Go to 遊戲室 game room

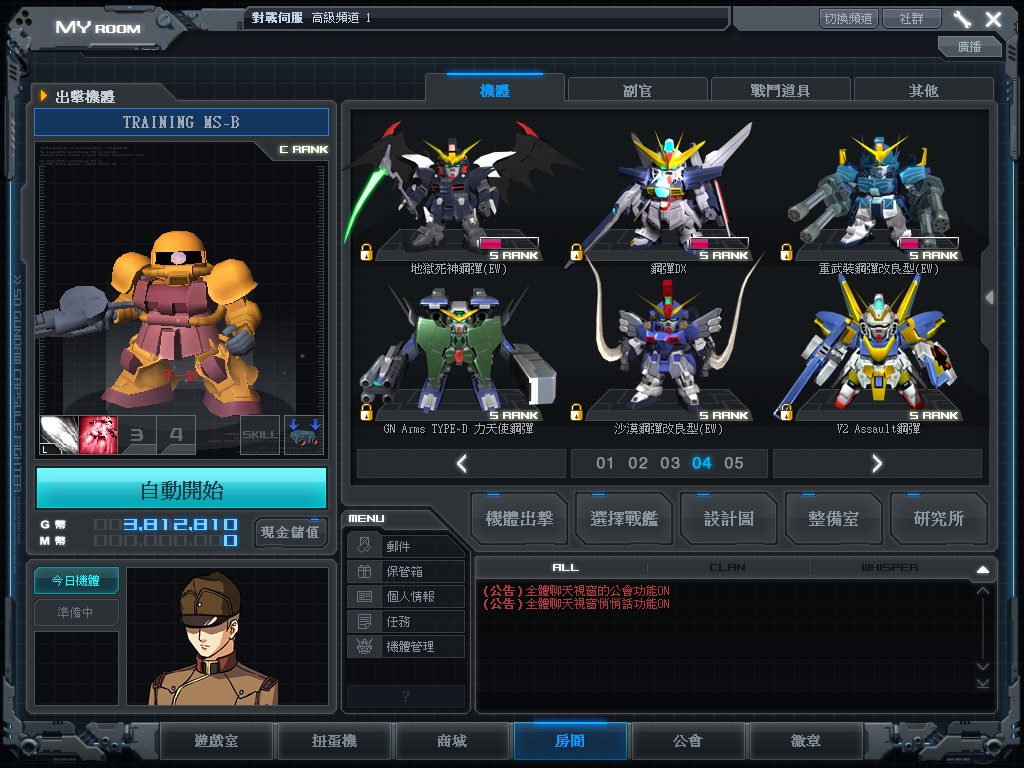[216, 741]
